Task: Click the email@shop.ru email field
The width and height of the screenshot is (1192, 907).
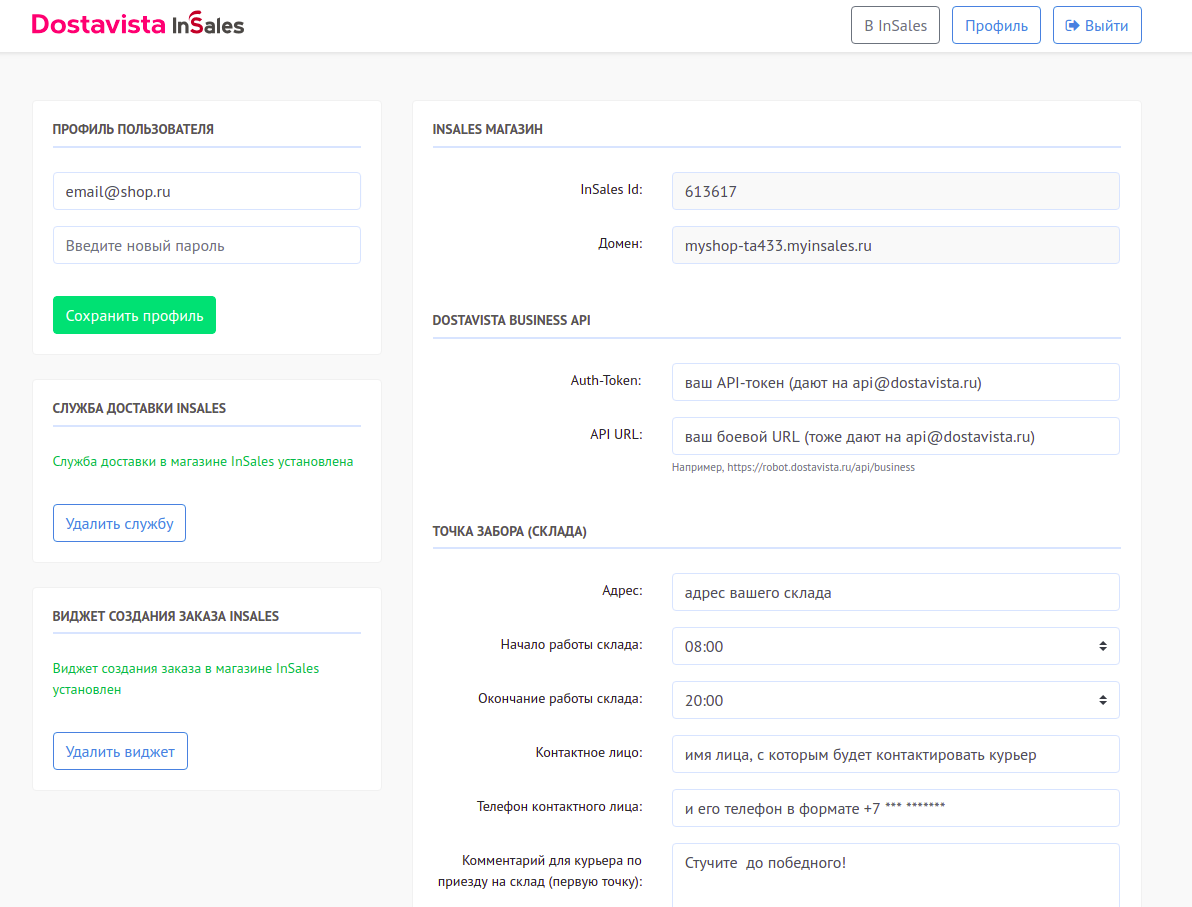Action: pyautogui.click(x=207, y=191)
